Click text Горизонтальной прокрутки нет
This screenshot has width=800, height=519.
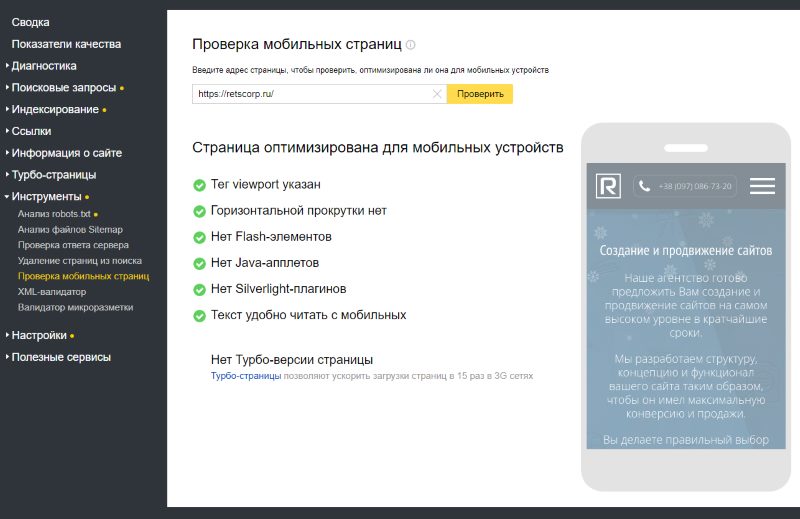(x=298, y=211)
